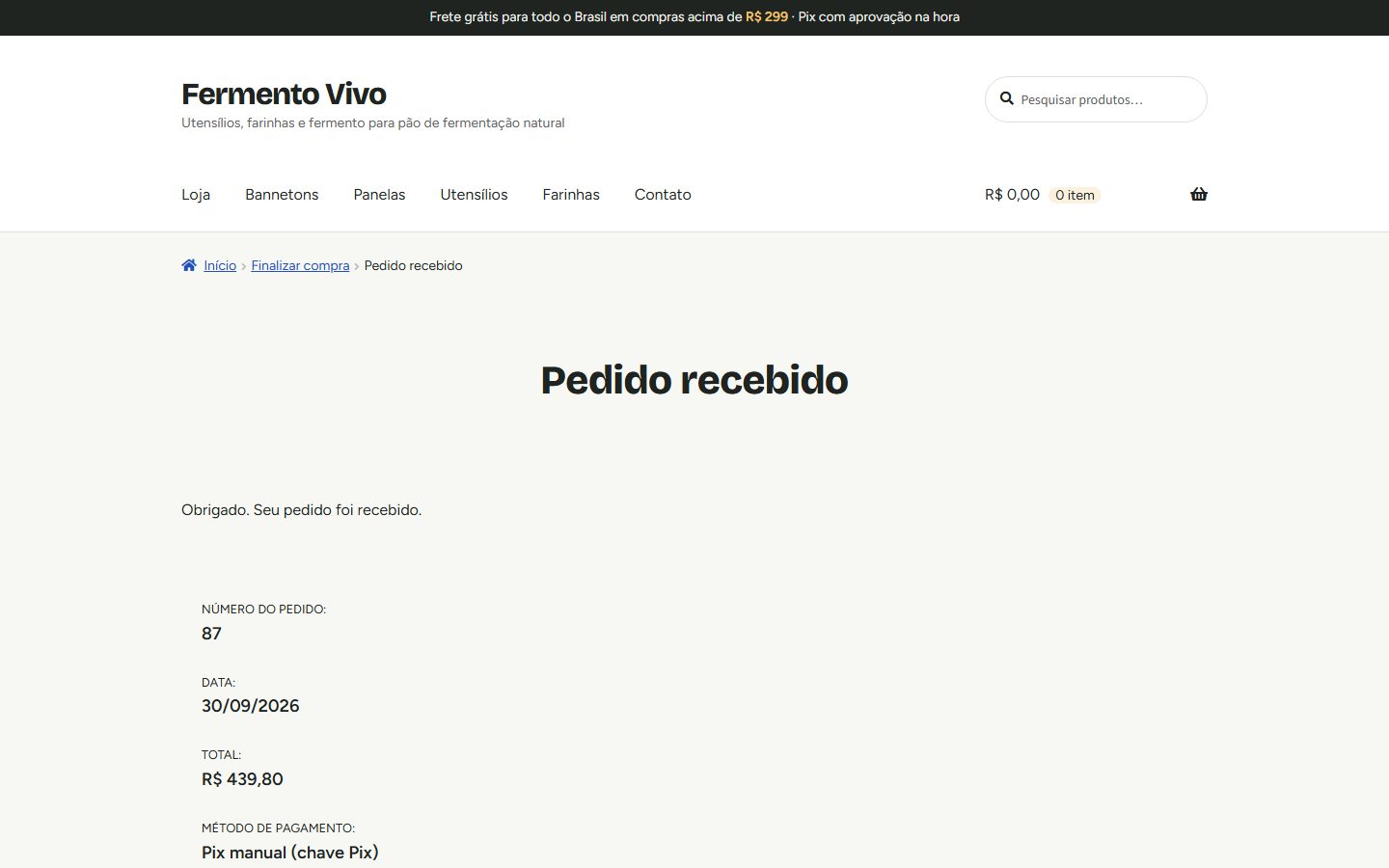Click the 'Obrigado. Seu pedido foi recebido.' message

click(301, 509)
